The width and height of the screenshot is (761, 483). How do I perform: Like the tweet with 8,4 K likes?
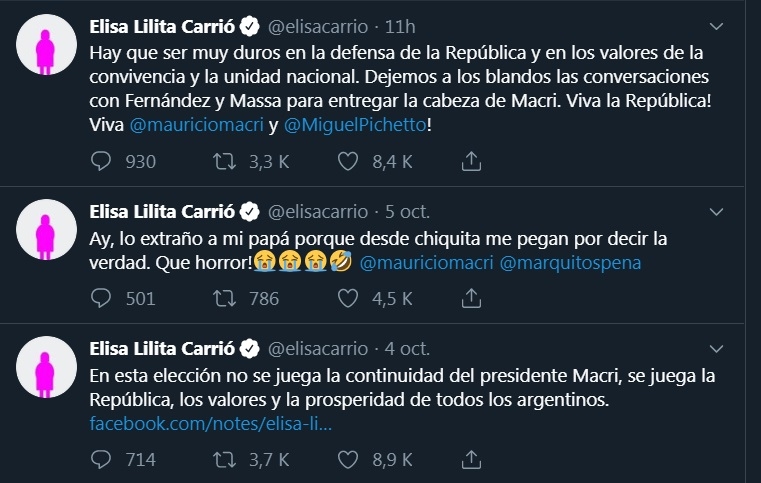pyautogui.click(x=347, y=161)
